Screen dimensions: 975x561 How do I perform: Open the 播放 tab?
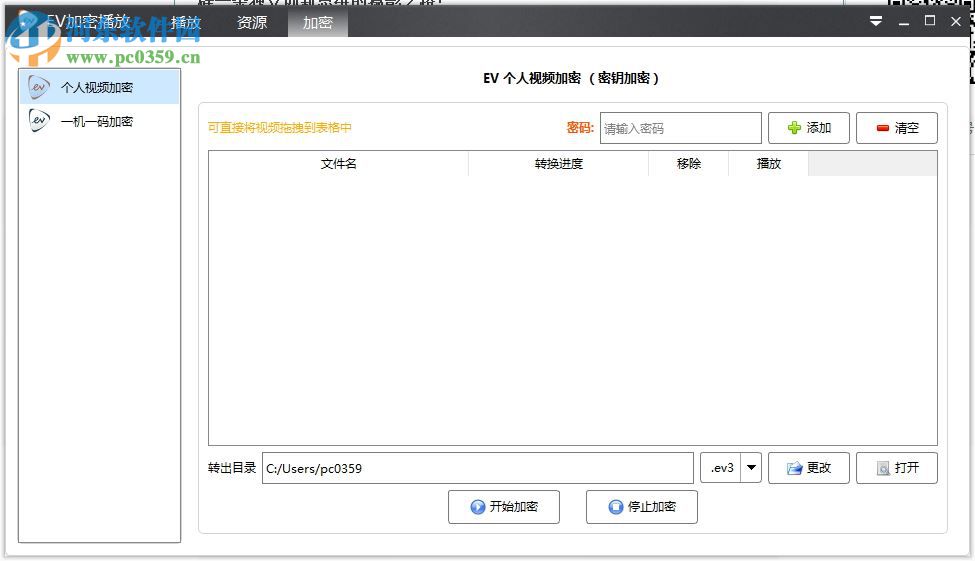[186, 22]
